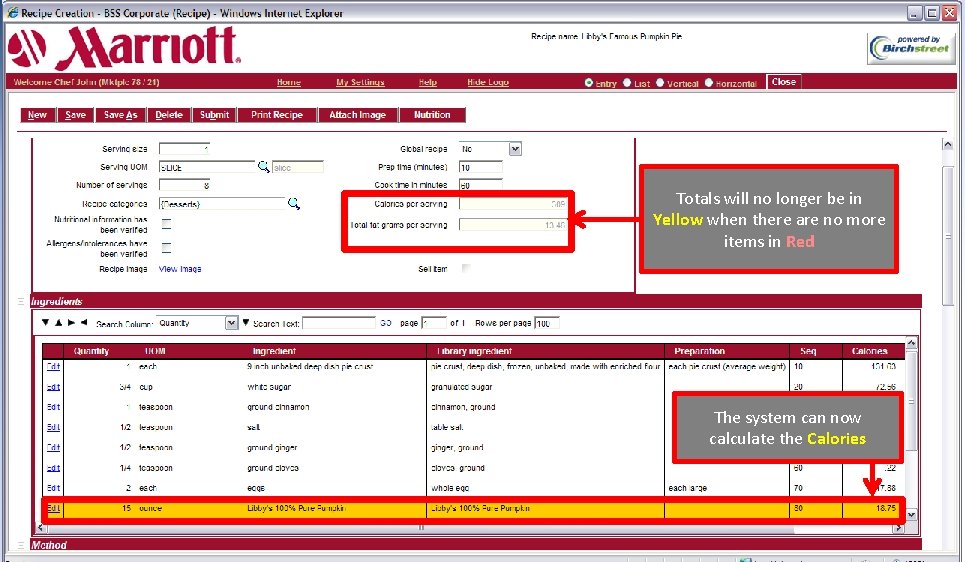The height and width of the screenshot is (562, 965).
Task: Edit the white sugar ingredient row
Action: [54, 387]
